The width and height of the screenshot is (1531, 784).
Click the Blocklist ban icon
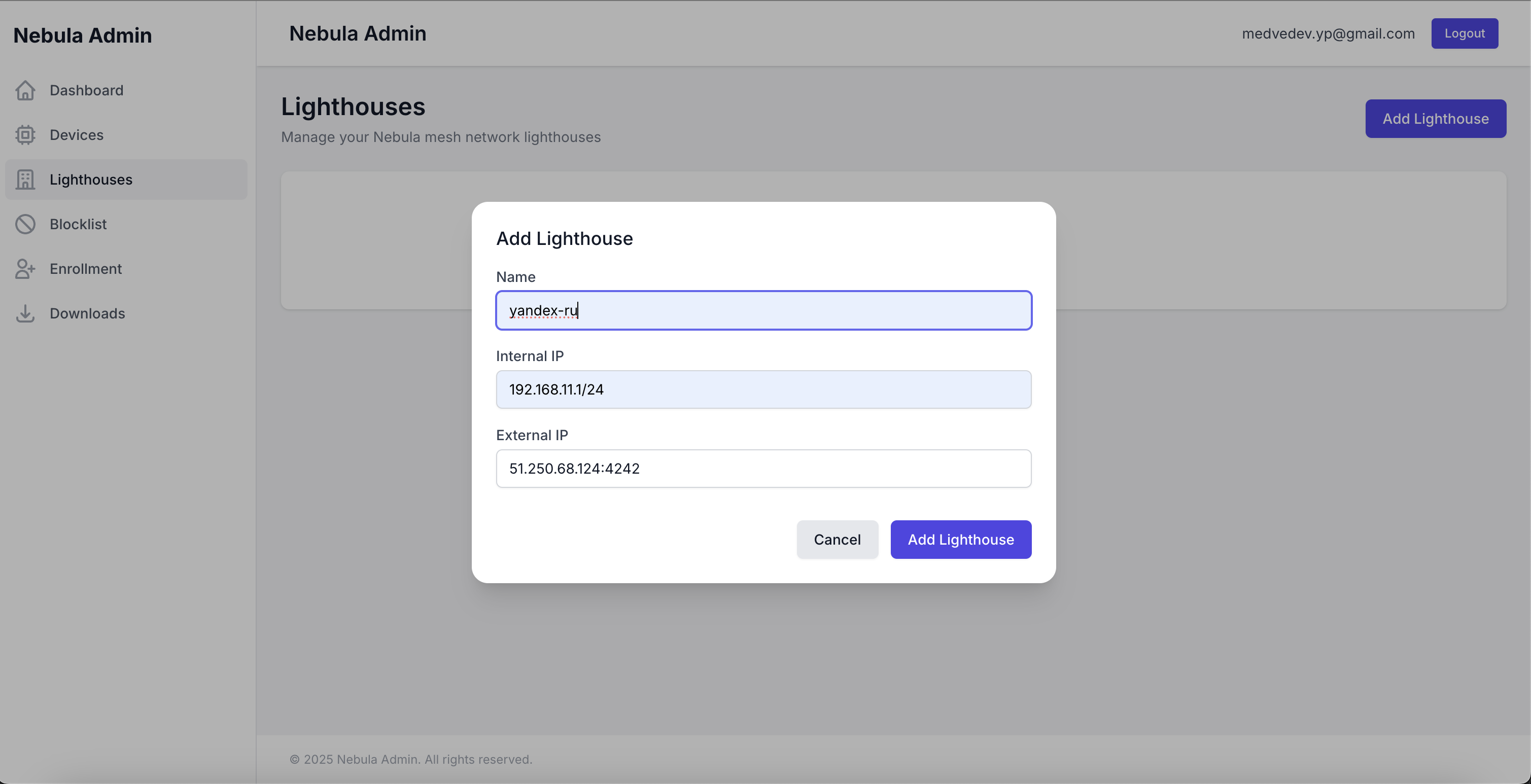(x=25, y=224)
